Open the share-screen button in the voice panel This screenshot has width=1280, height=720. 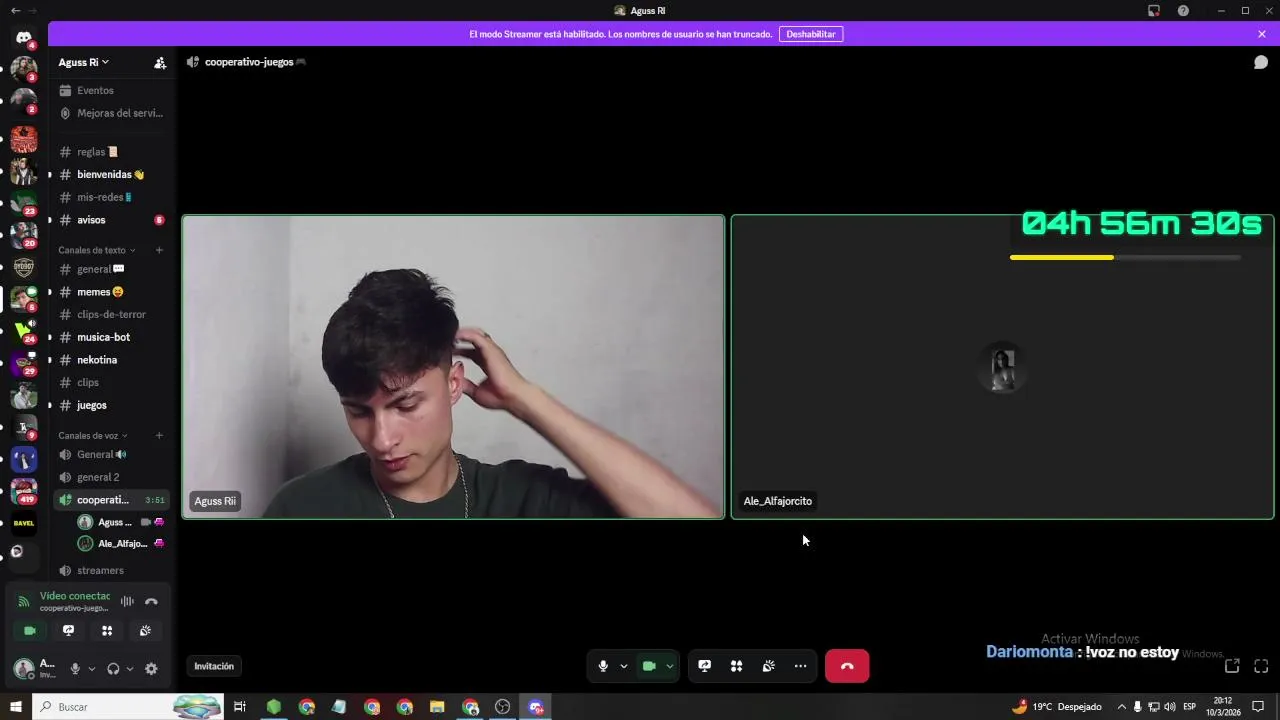[x=68, y=630]
